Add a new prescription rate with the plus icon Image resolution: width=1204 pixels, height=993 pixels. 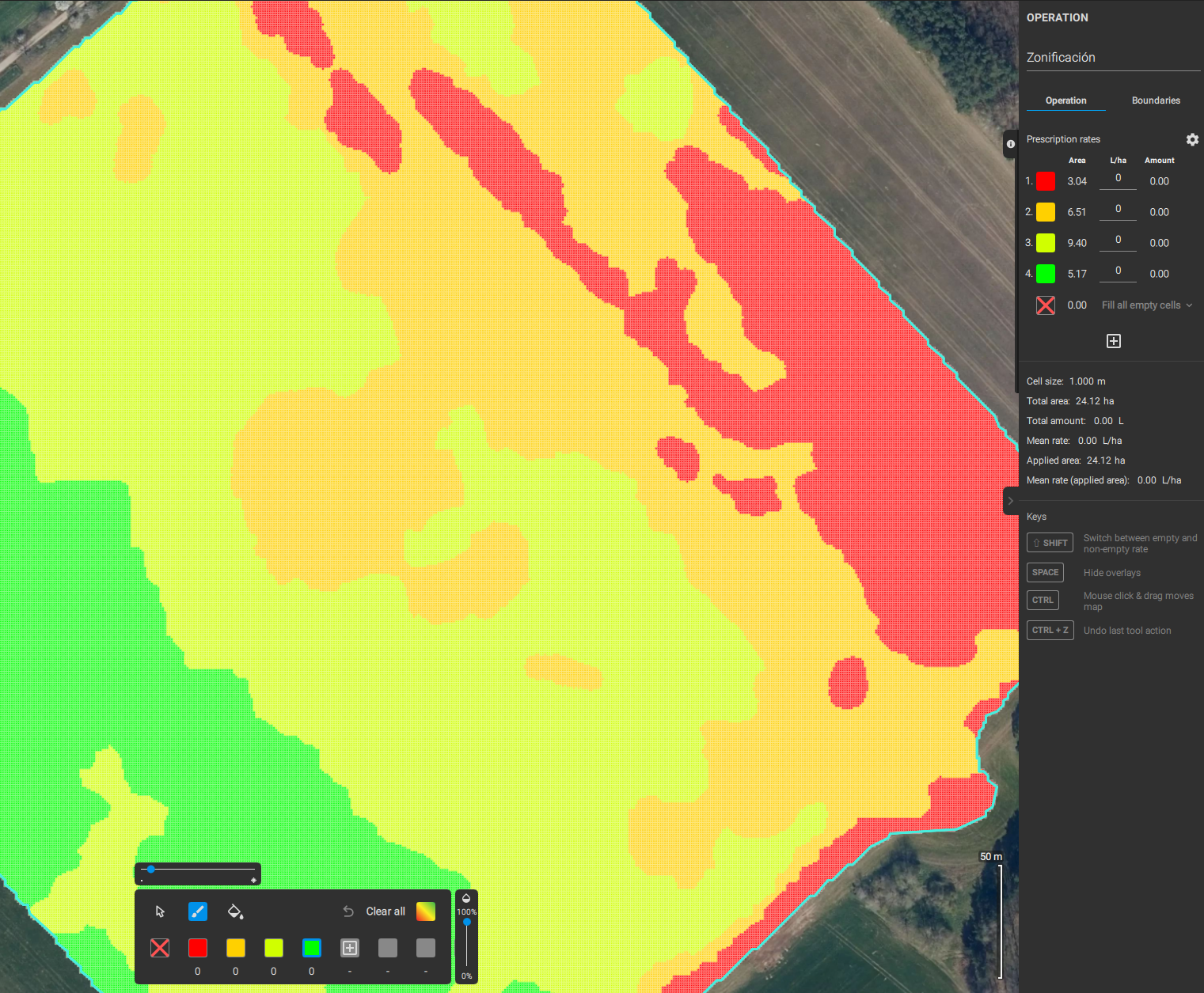pyautogui.click(x=1113, y=340)
